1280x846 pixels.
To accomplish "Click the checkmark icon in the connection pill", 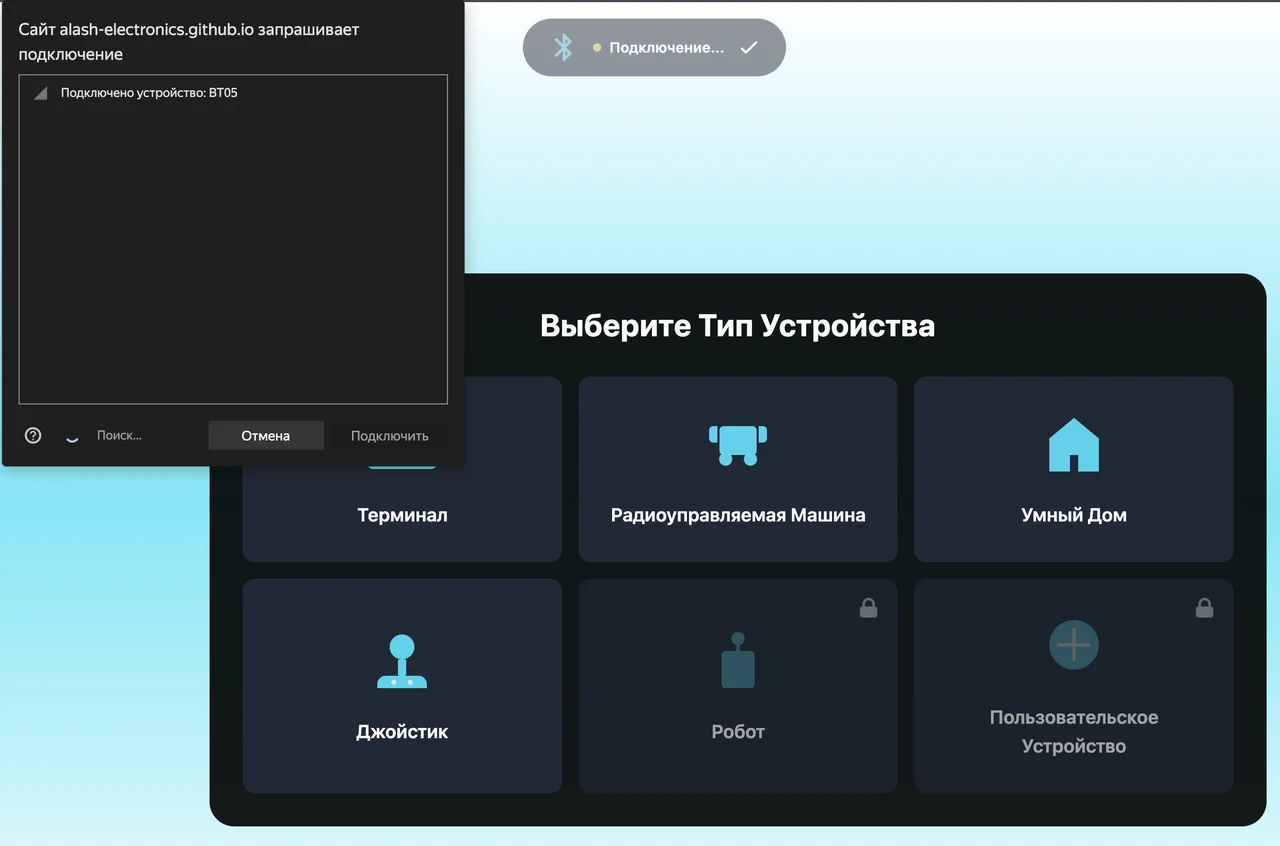I will tap(748, 47).
